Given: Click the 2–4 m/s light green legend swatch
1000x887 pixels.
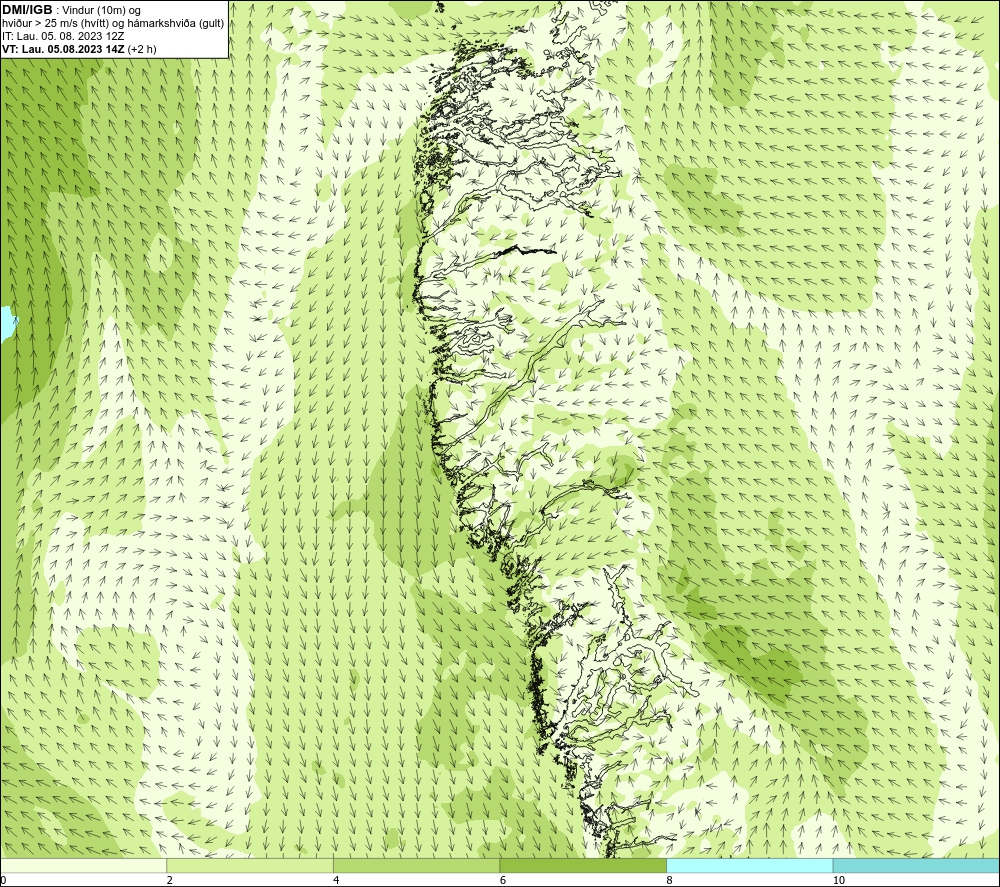Looking at the screenshot, I should click(250, 866).
